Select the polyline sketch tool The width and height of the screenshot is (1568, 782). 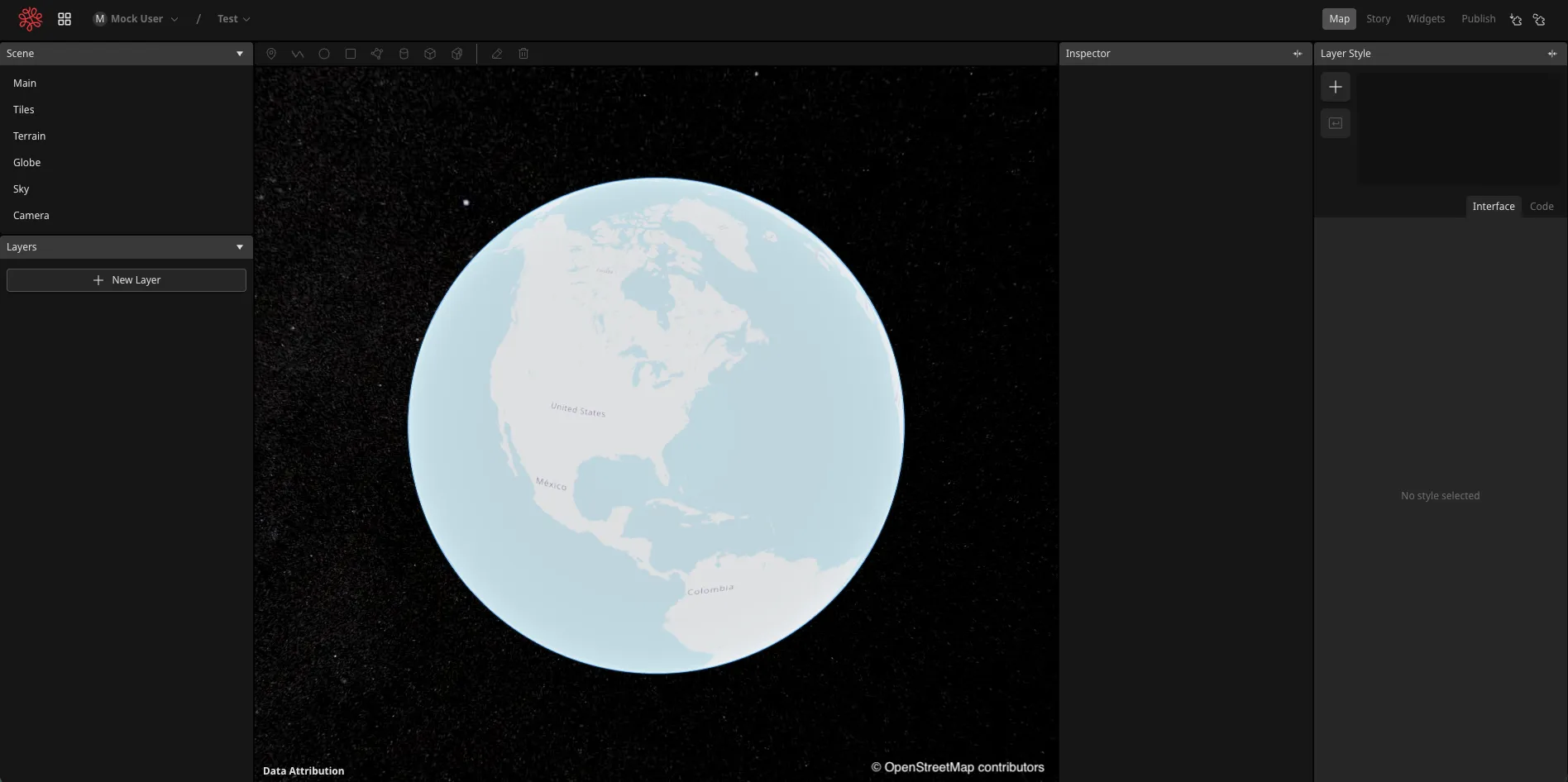click(x=298, y=54)
